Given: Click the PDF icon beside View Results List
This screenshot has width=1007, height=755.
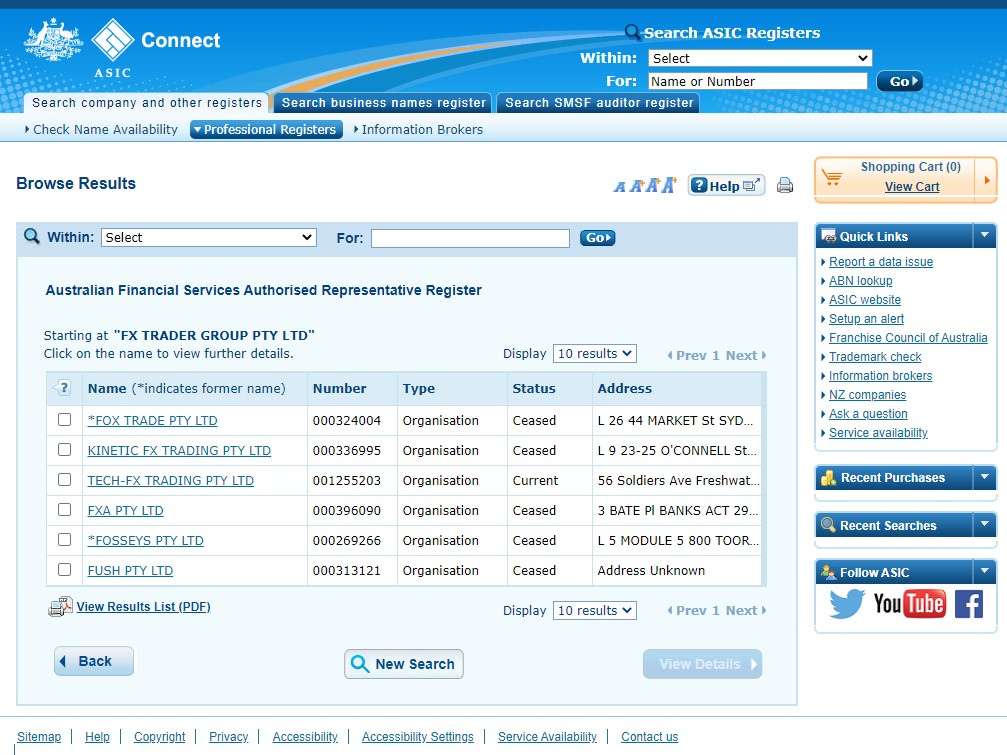Looking at the screenshot, I should [x=60, y=607].
